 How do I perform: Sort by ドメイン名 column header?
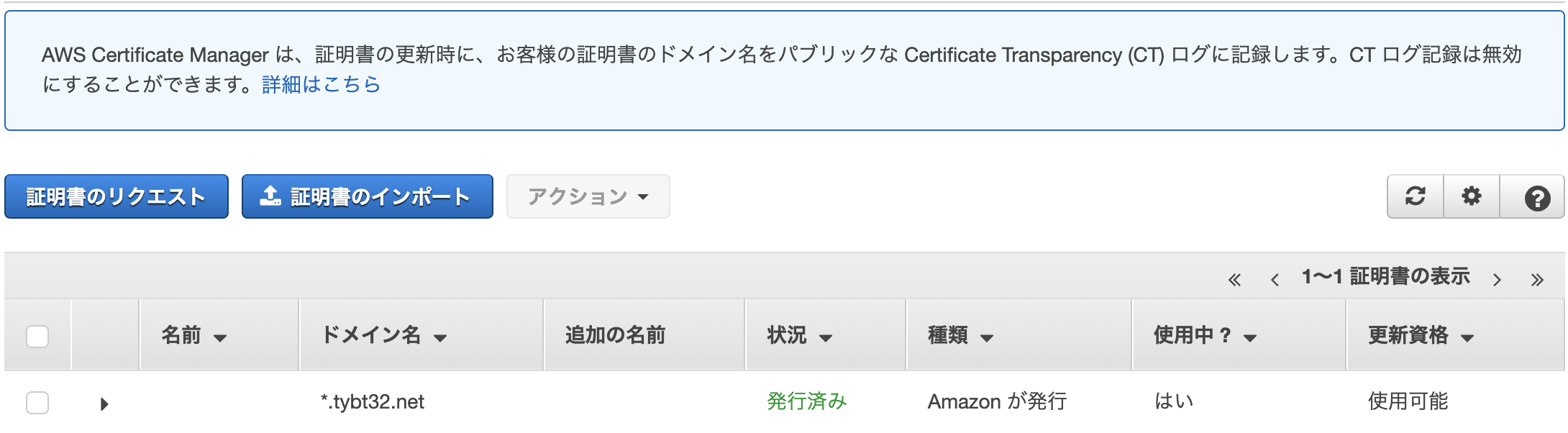point(383,335)
